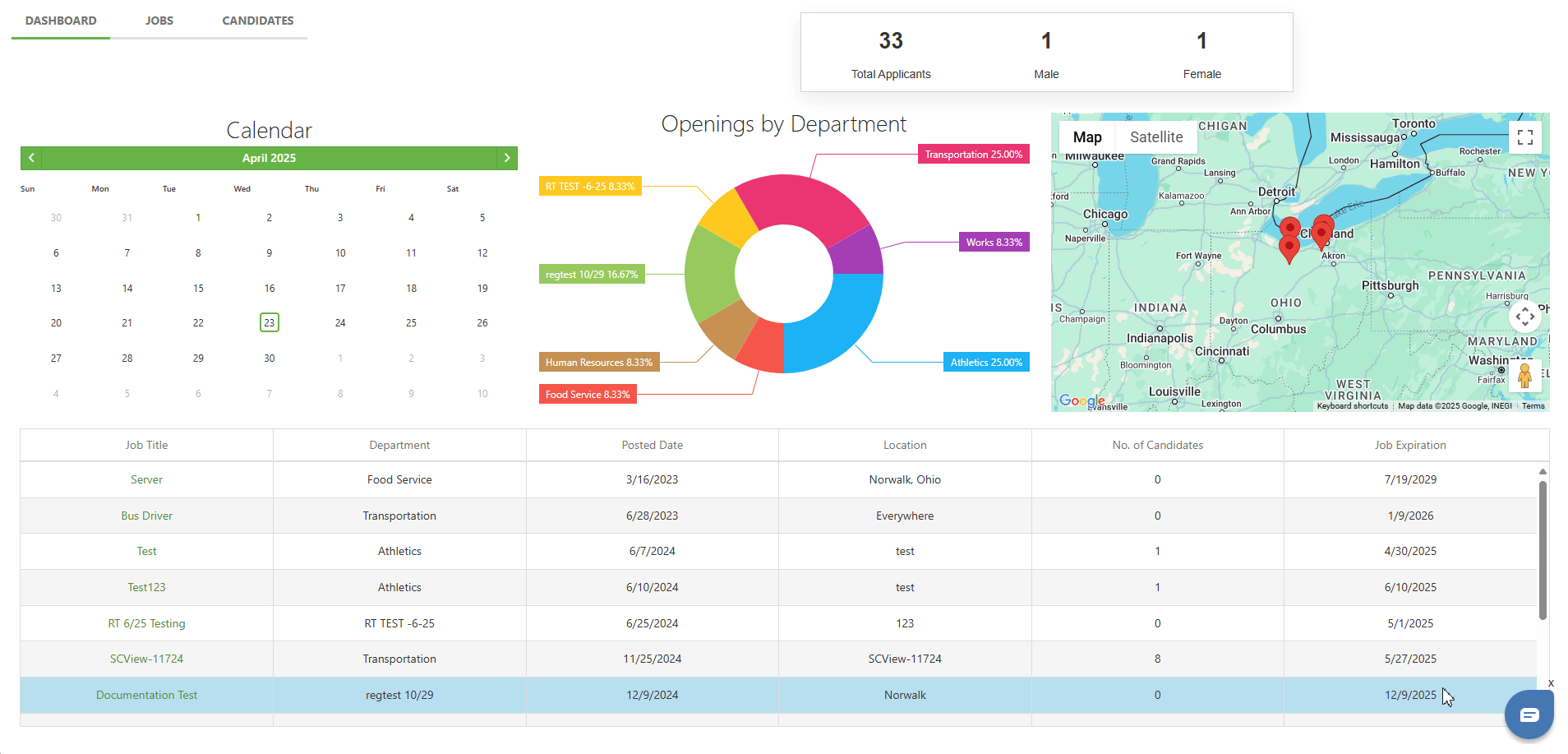Click the 11/25/2024 posted date cell
This screenshot has width=1568, height=754.
[x=653, y=659]
